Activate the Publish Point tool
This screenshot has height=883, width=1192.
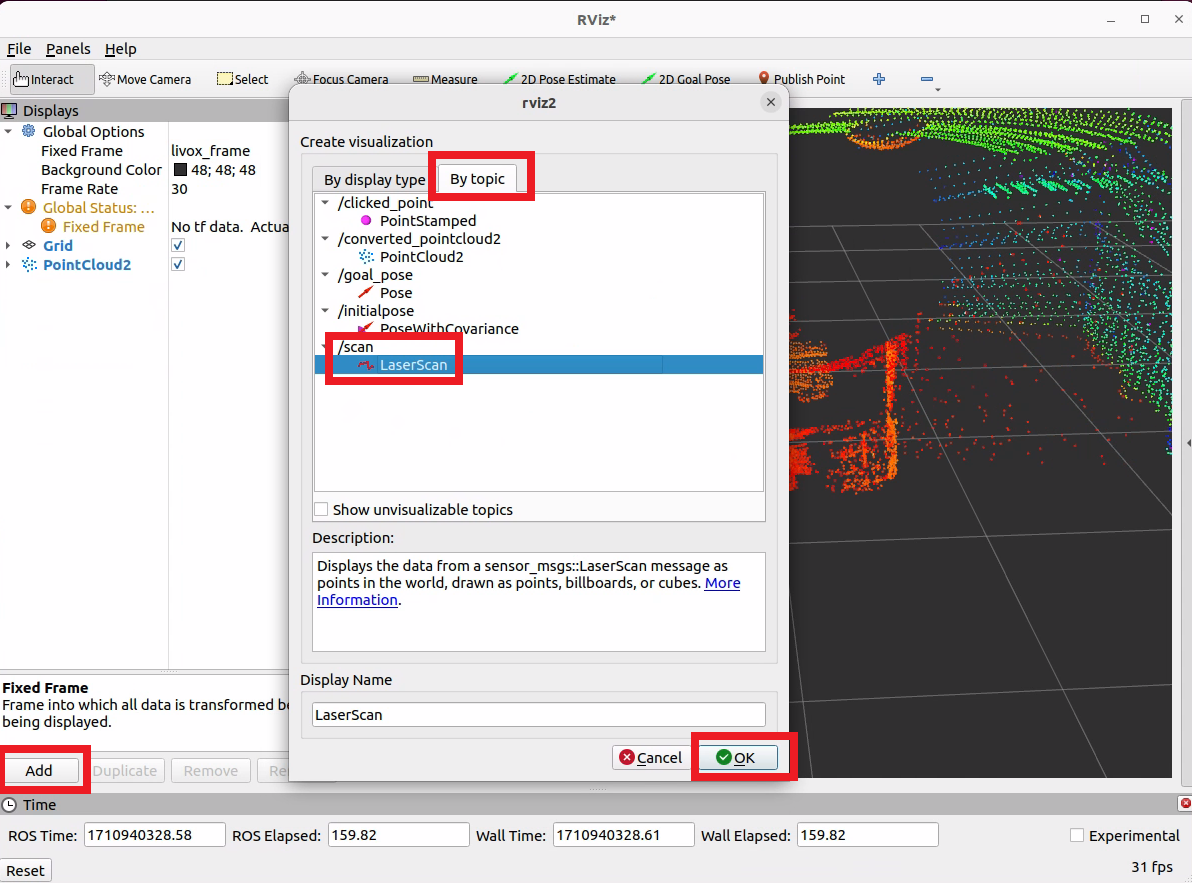pyautogui.click(x=802, y=78)
